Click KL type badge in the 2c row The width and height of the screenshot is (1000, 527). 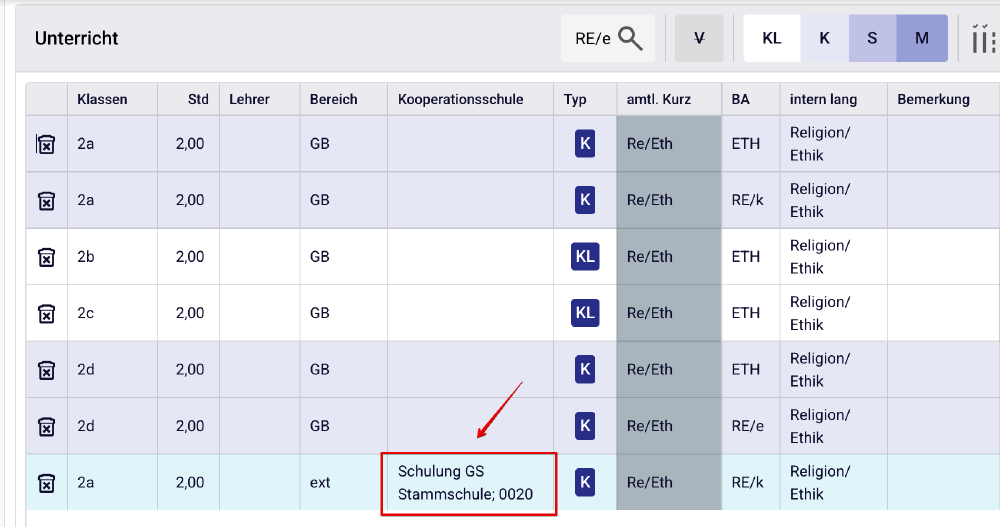585,313
